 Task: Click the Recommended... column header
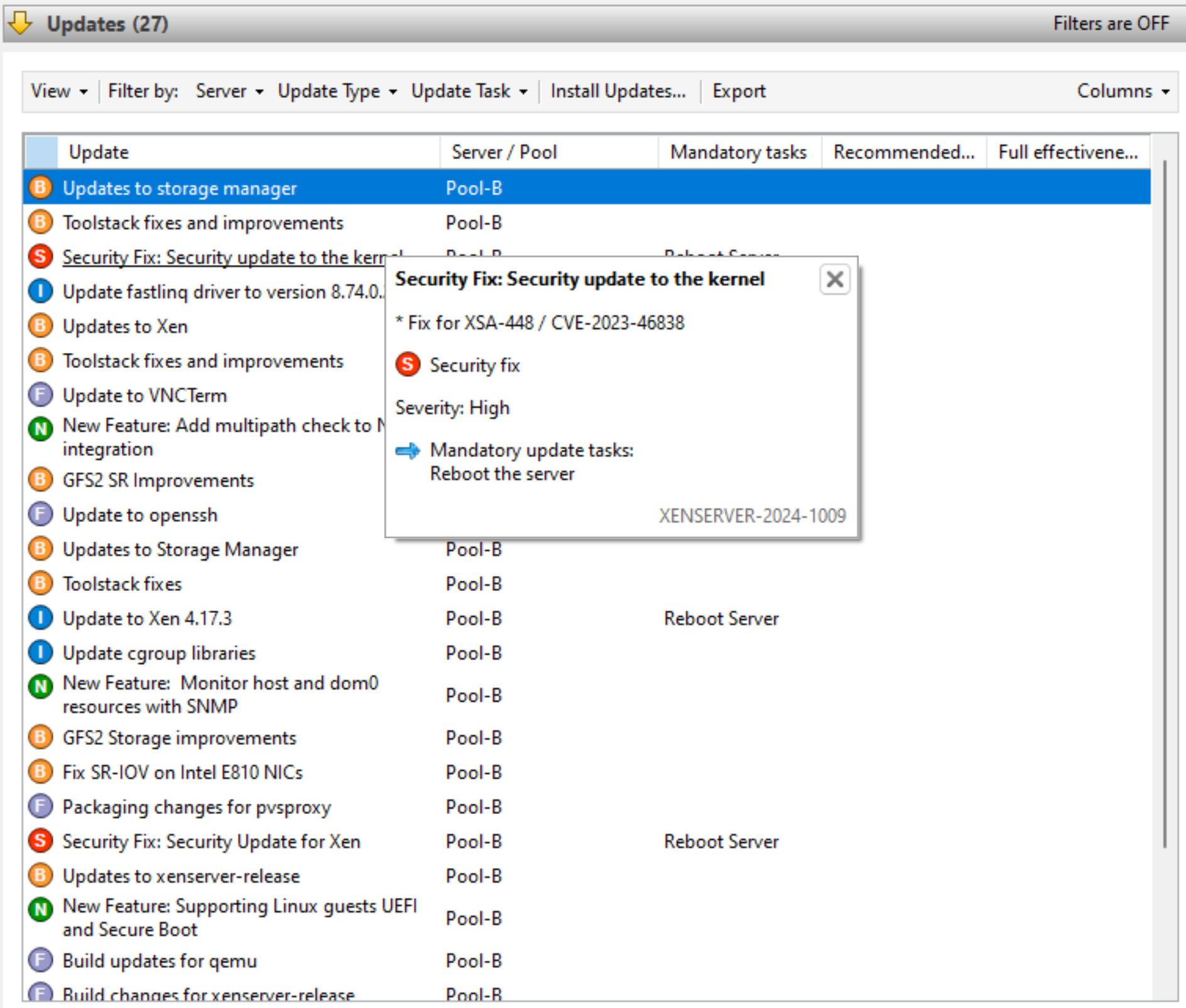tap(904, 152)
